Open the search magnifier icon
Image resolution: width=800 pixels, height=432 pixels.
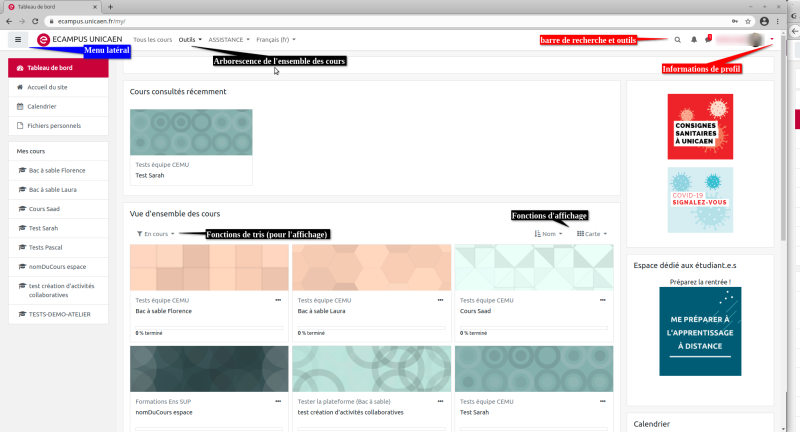(x=677, y=40)
